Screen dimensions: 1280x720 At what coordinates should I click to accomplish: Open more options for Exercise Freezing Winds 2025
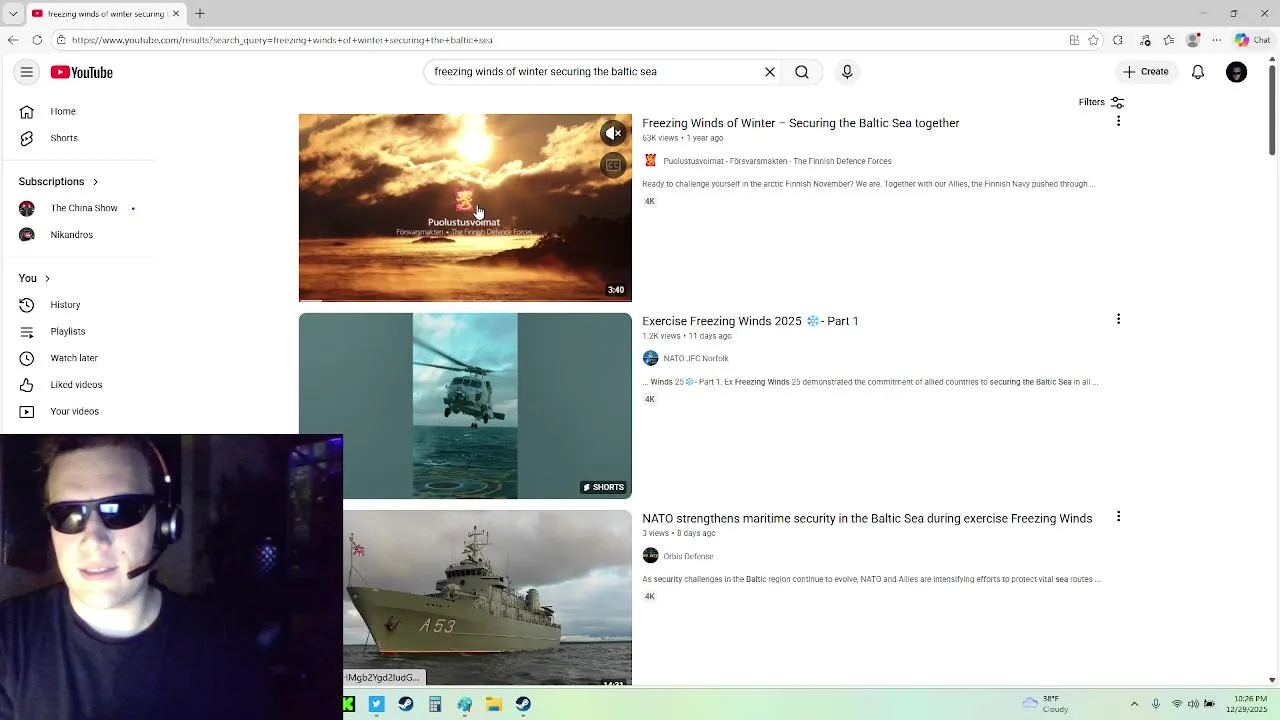(1118, 319)
